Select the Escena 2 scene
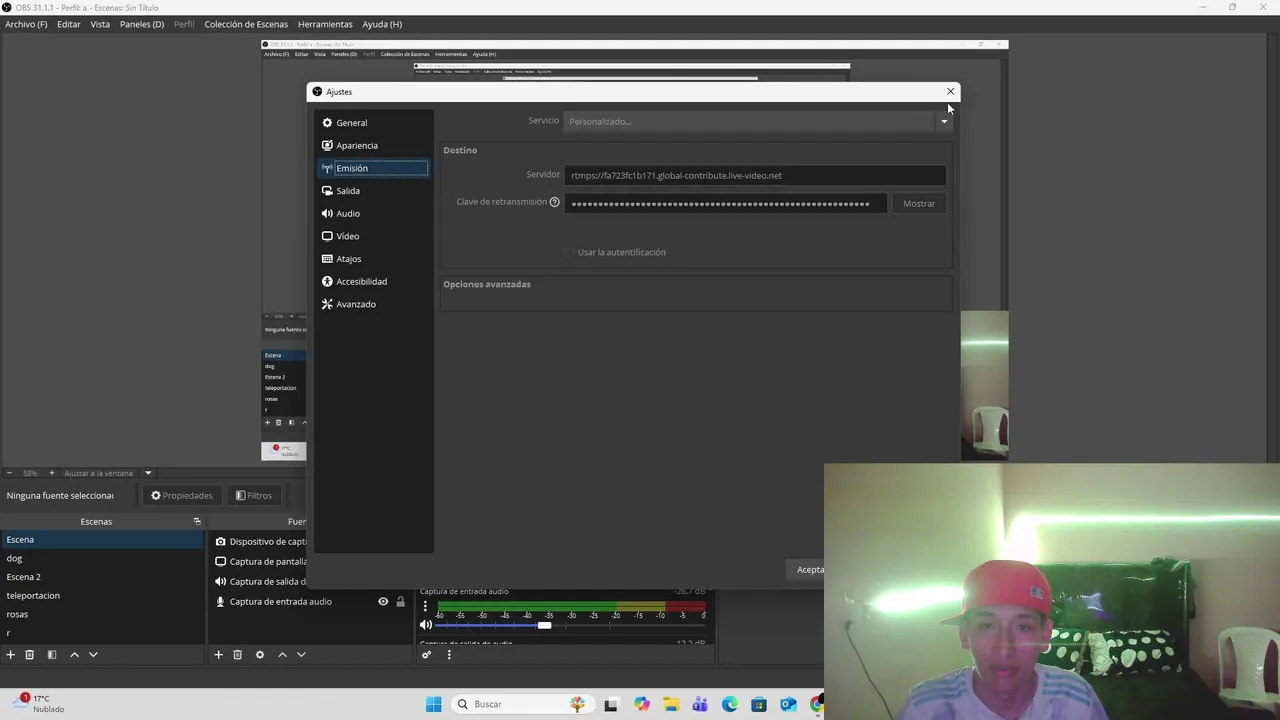1280x720 pixels. coord(102,577)
